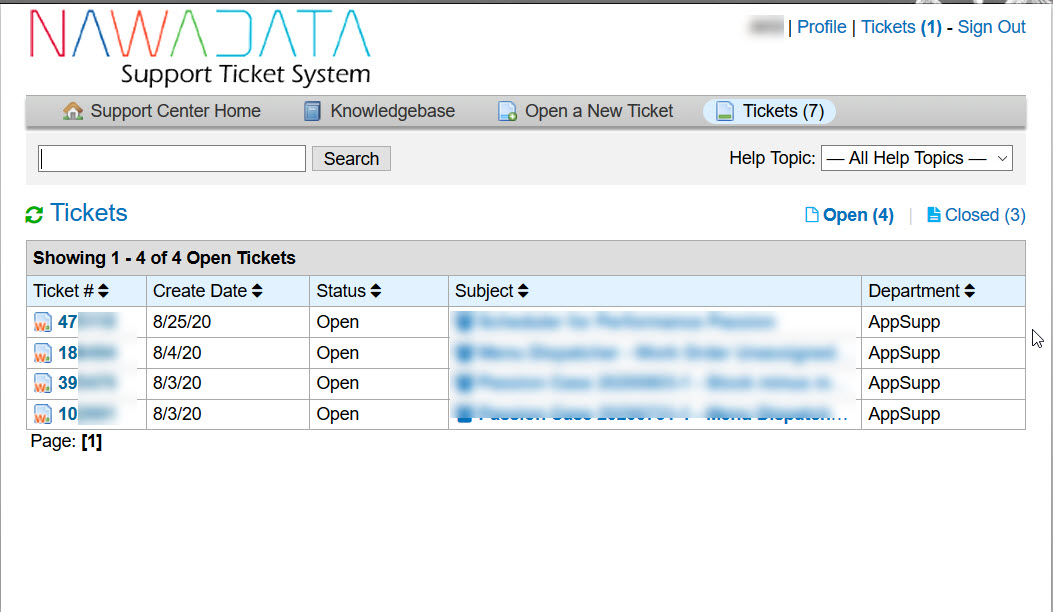Click ticket icon for ticket starting with 47

[42, 322]
